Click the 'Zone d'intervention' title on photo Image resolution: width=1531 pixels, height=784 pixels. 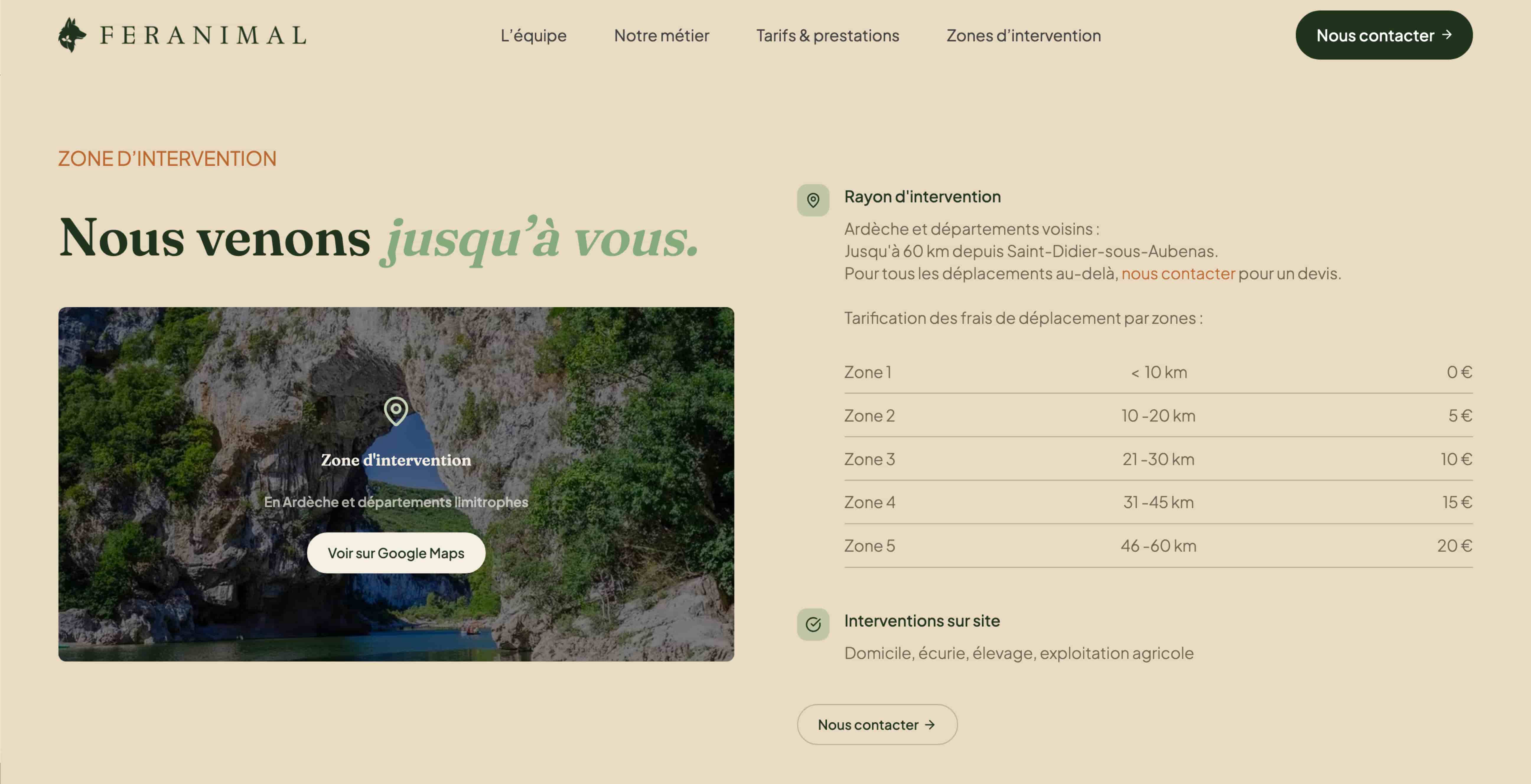396,460
